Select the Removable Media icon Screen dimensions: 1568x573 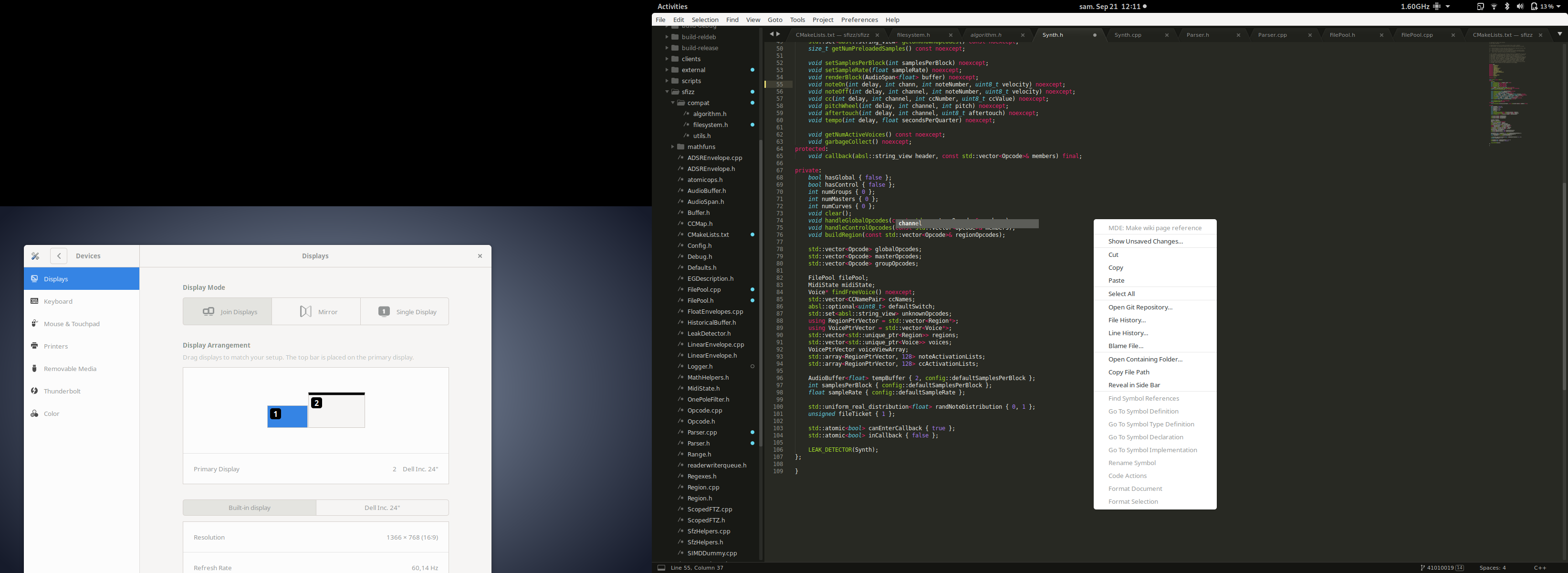pos(35,369)
